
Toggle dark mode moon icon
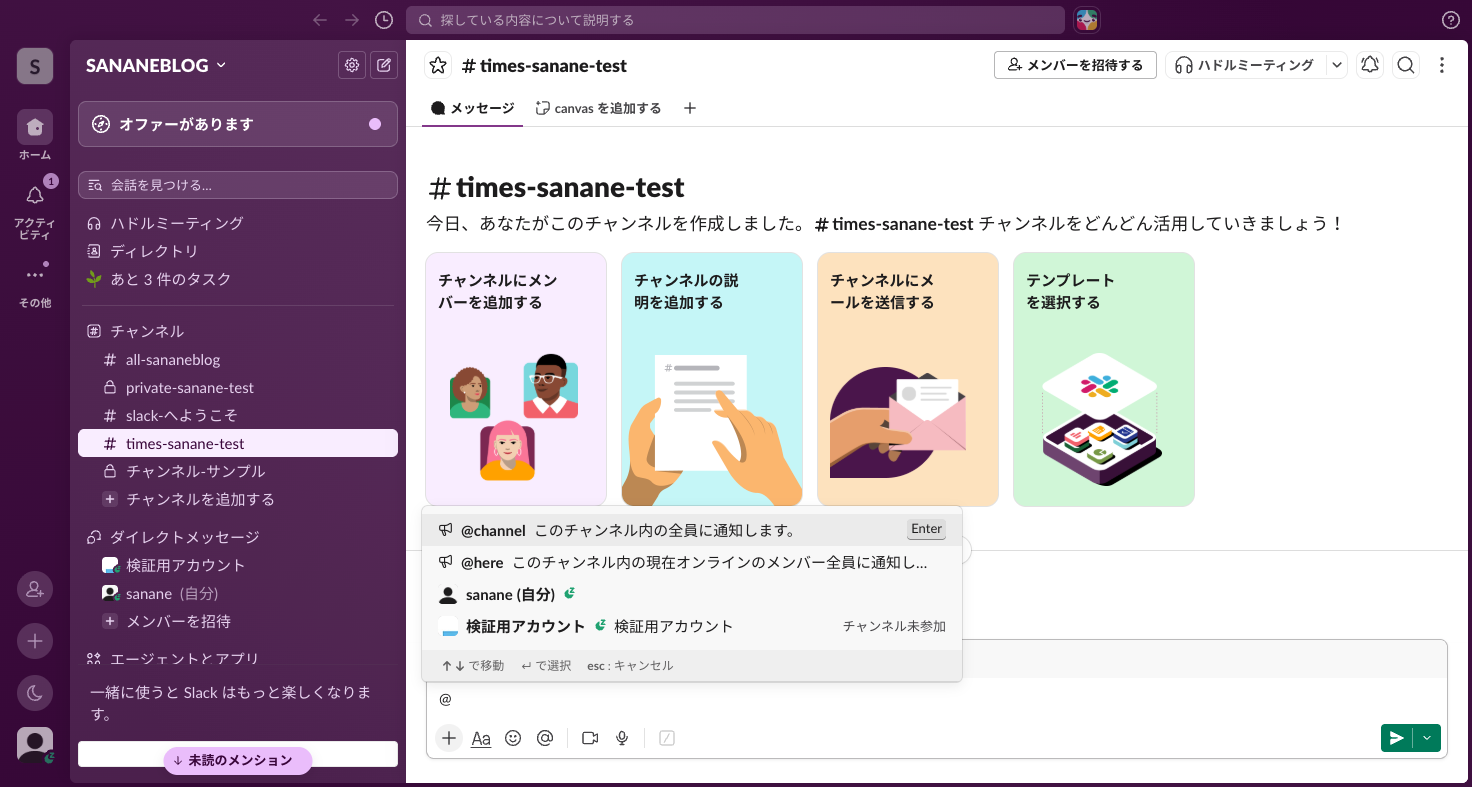tap(35, 693)
